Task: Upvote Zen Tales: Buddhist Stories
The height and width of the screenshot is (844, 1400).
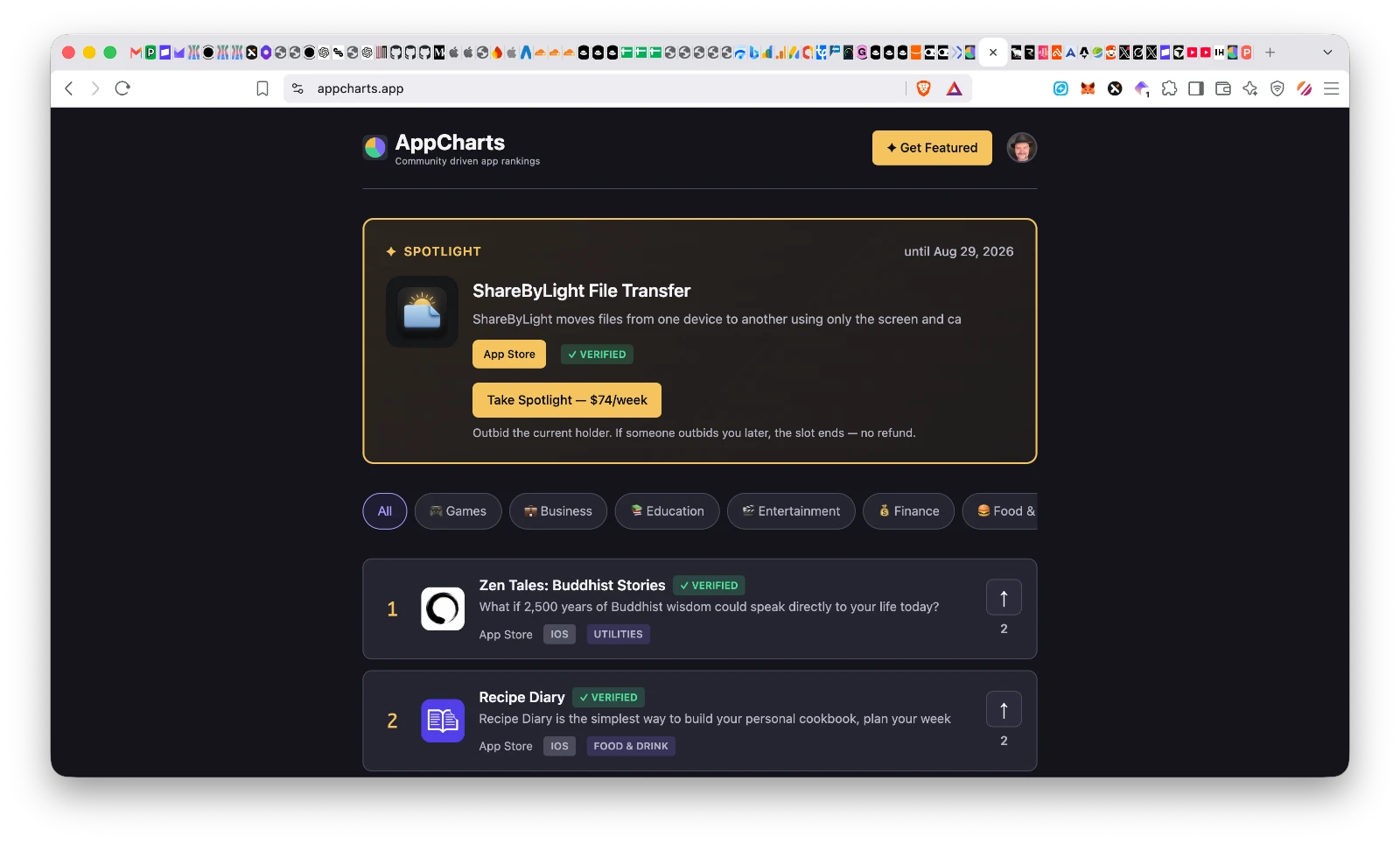Action: [x=1004, y=598]
